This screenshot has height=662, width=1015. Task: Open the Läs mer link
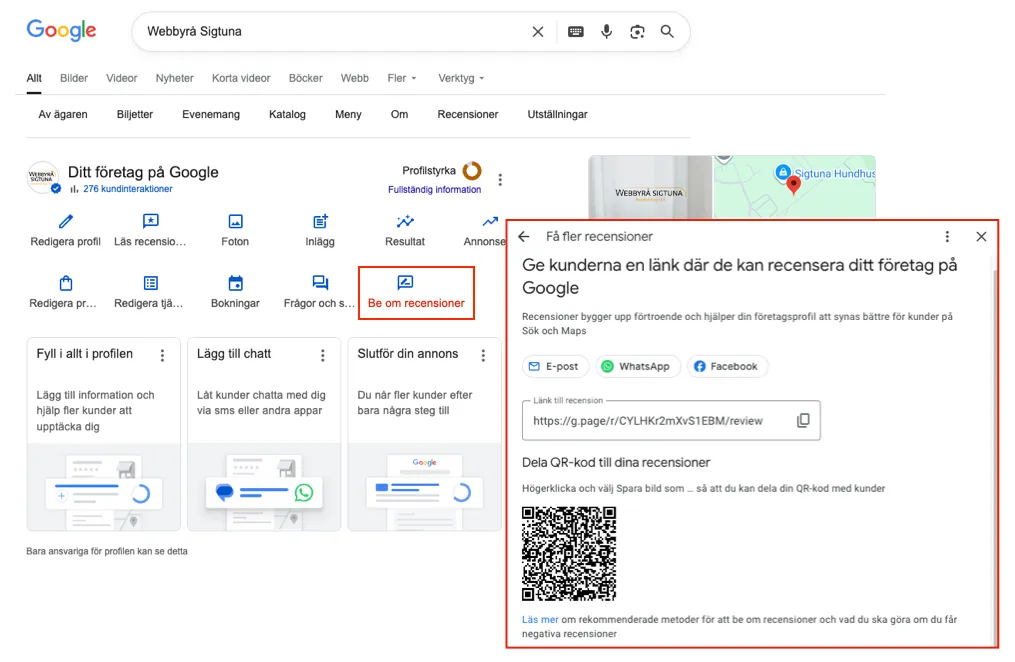540,619
